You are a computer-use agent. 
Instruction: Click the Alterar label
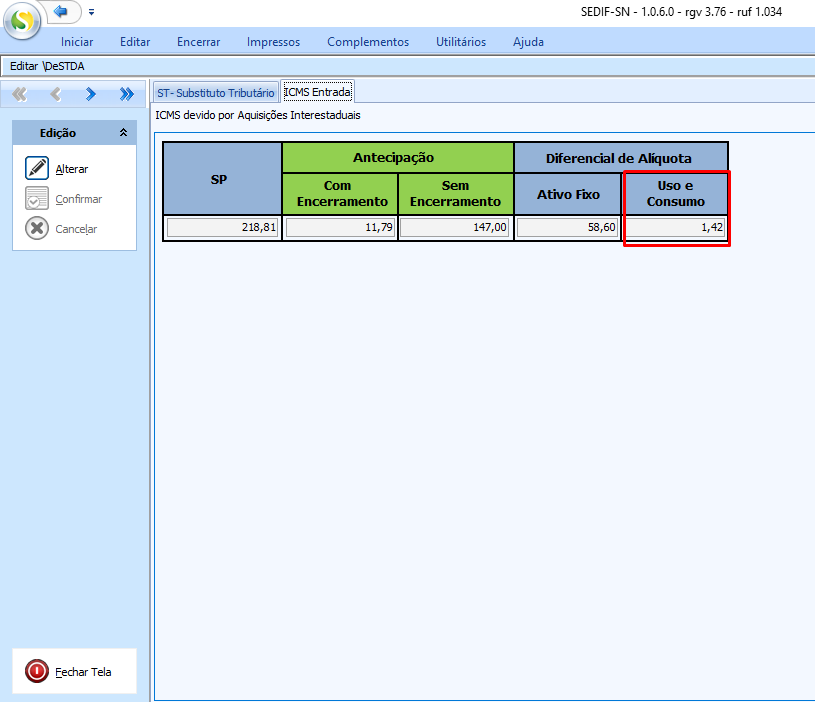click(x=72, y=169)
